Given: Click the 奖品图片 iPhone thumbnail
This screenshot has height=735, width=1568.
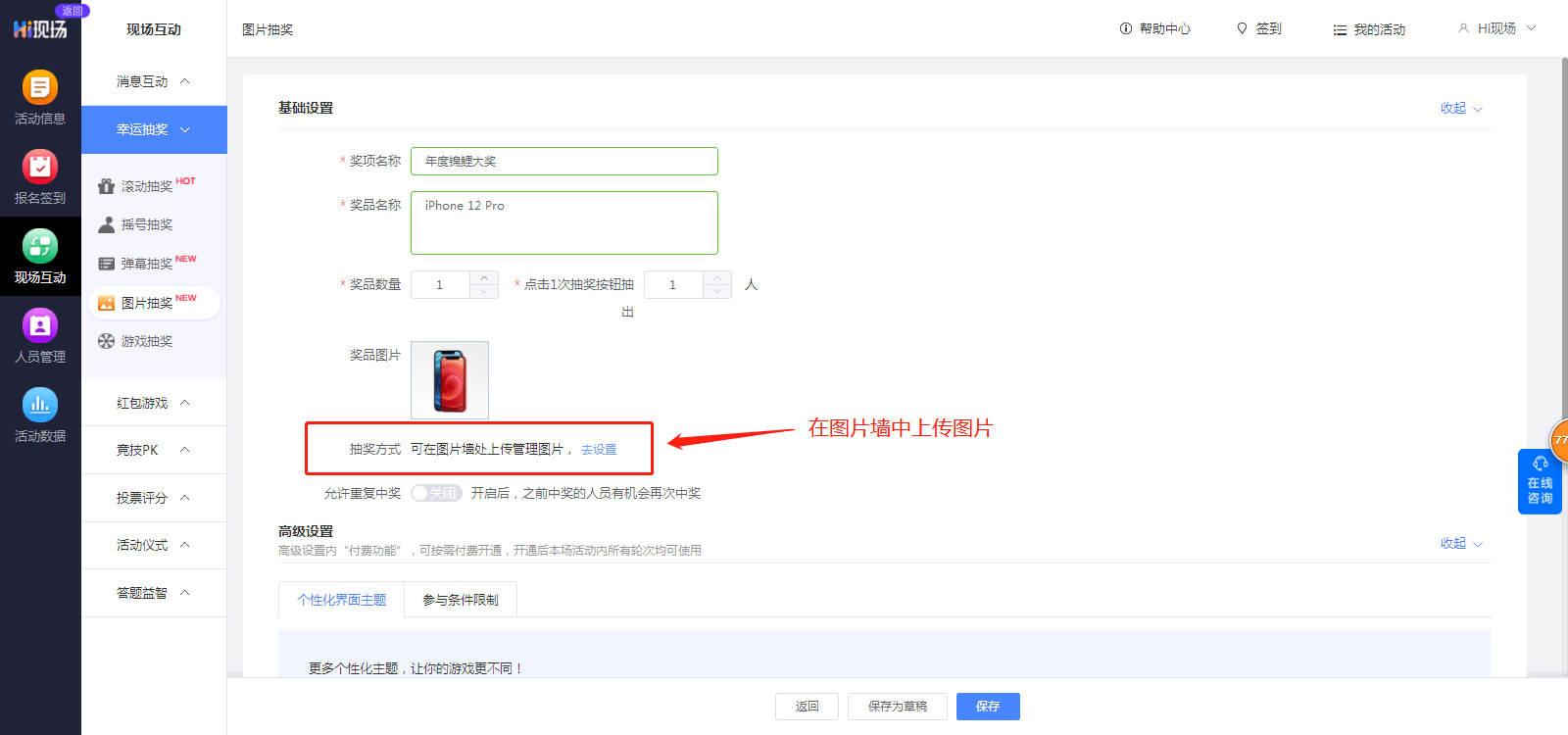Looking at the screenshot, I should (x=450, y=380).
